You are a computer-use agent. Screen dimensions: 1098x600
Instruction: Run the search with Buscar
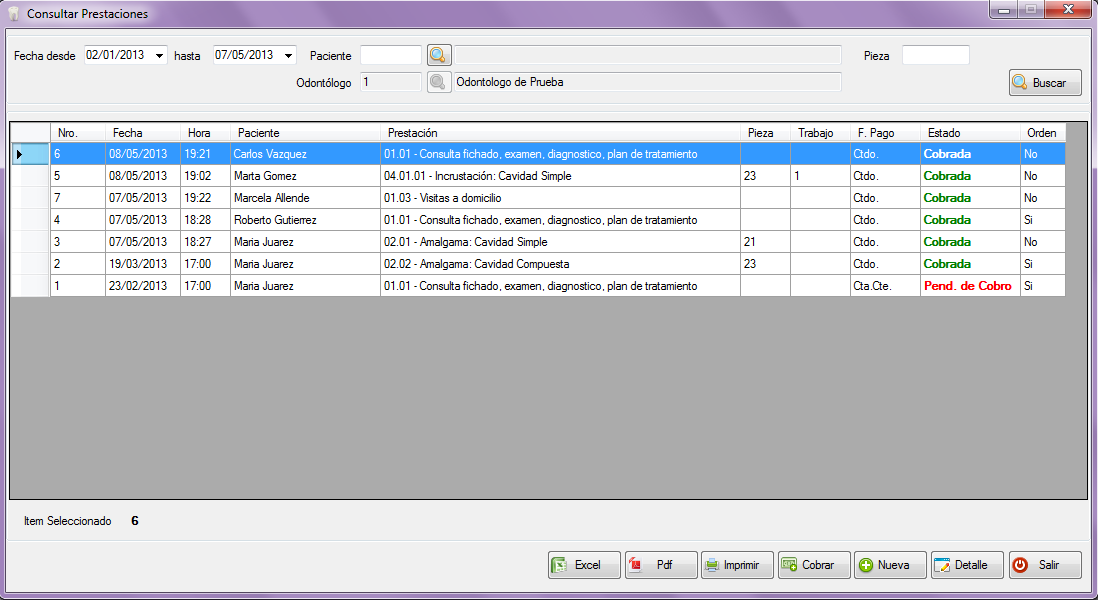[1045, 83]
